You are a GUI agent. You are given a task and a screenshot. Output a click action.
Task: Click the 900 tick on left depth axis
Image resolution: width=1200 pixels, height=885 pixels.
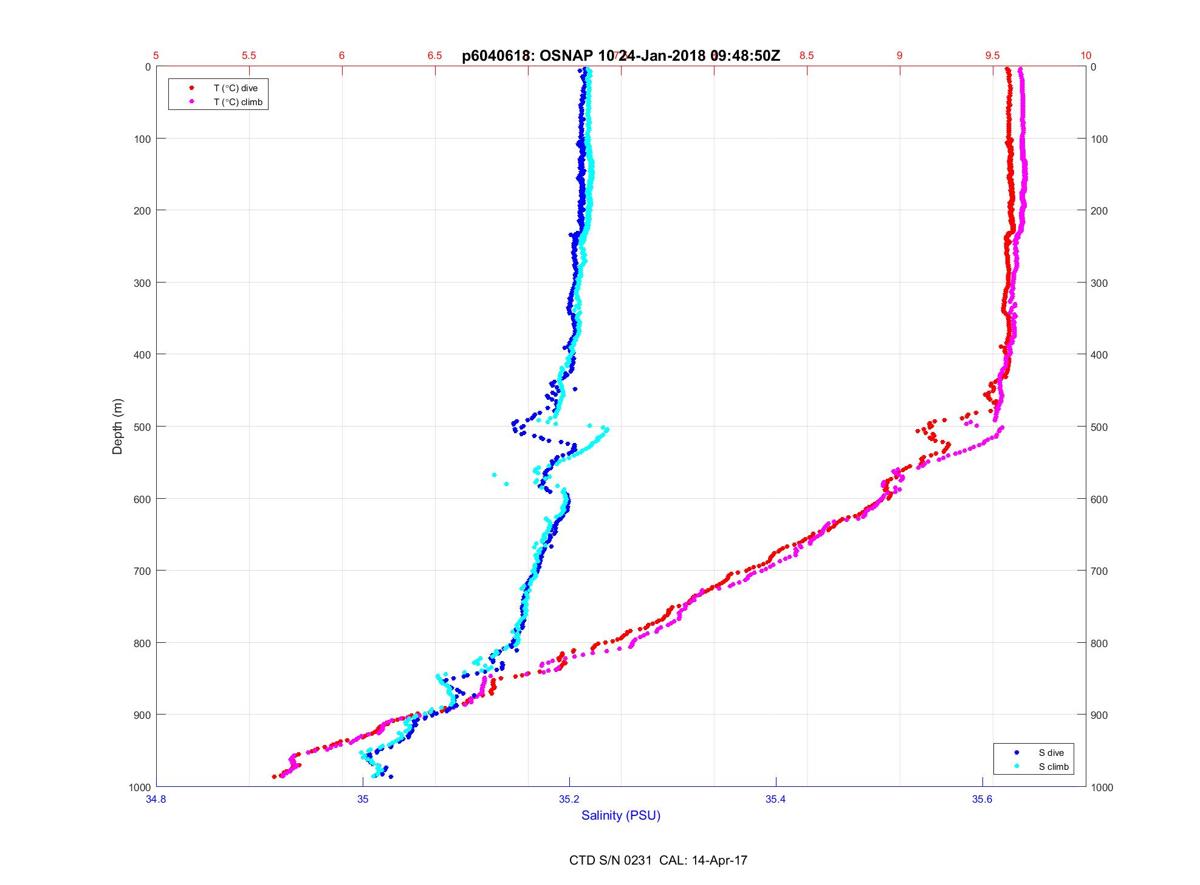point(142,715)
